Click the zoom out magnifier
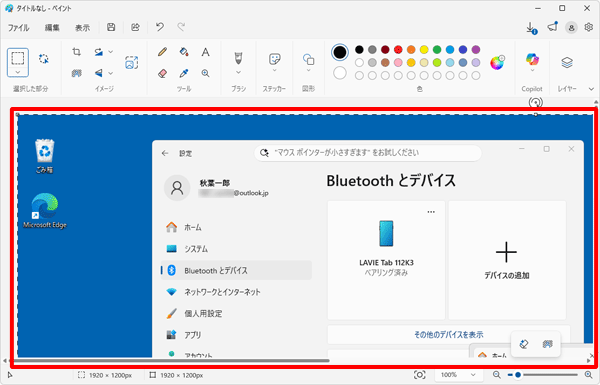The image size is (600, 385). (x=496, y=375)
